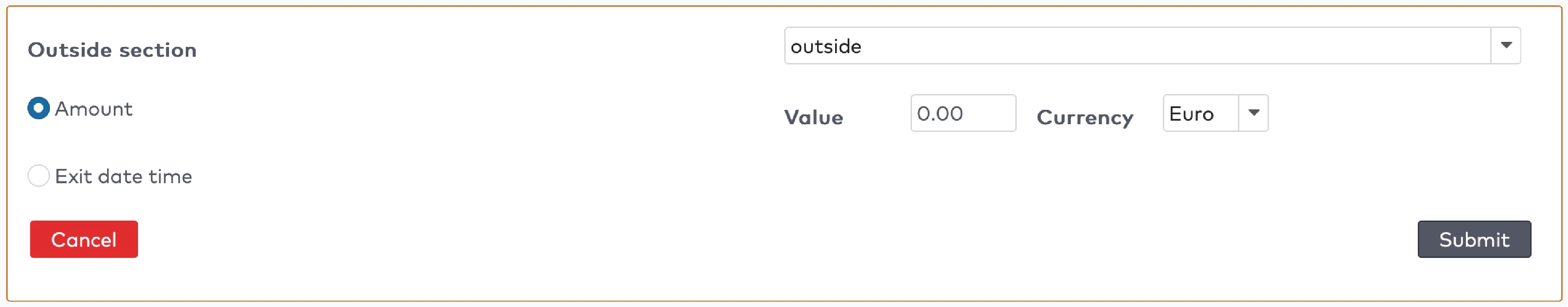The width and height of the screenshot is (1568, 307).
Task: Confirm the form with Submit
Action: click(x=1474, y=239)
